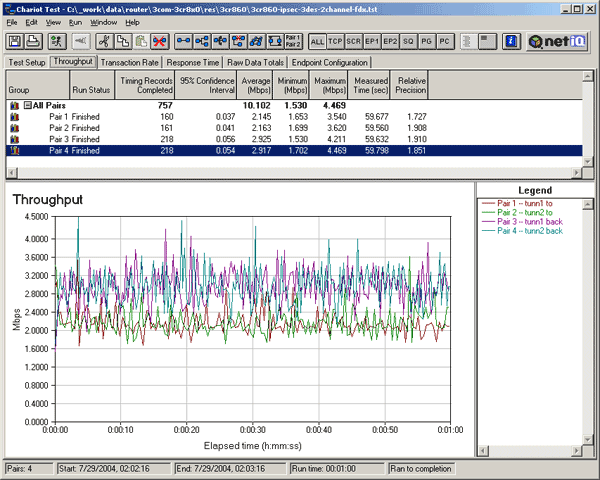Collapse the All Pairs group
This screenshot has height=480, width=600.
[x=29, y=105]
